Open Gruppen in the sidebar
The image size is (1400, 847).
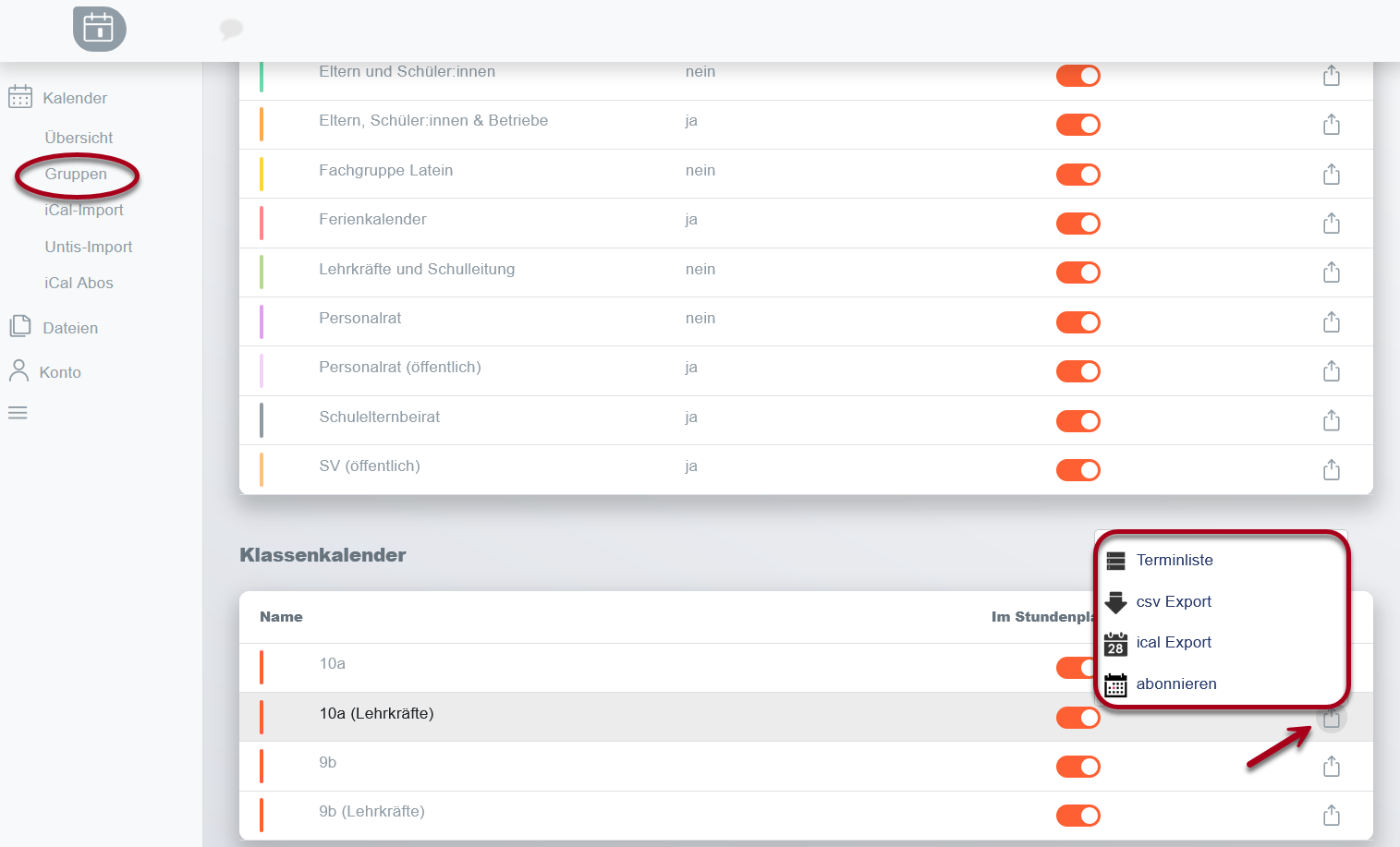76,174
